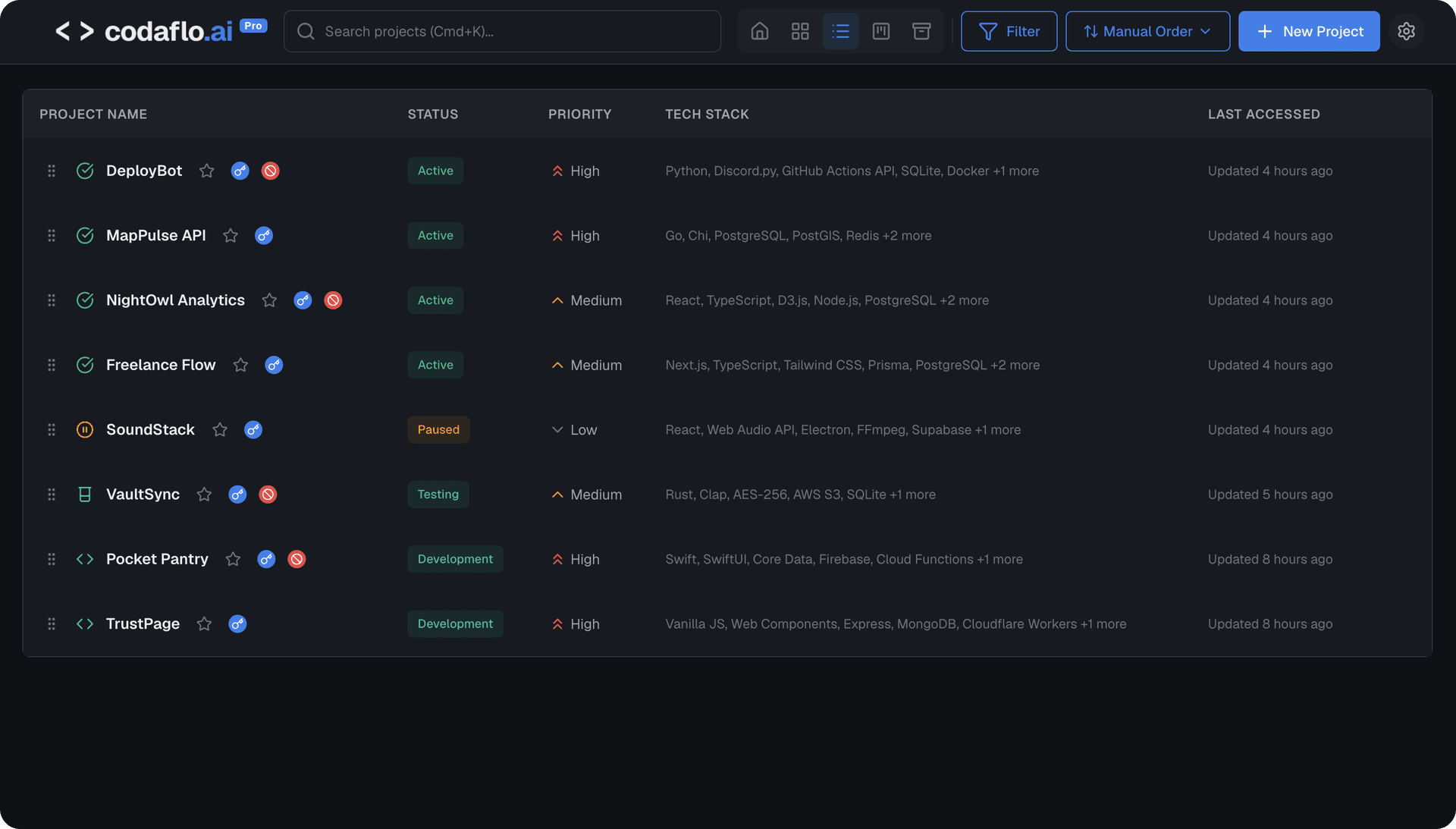Click the project search field
The width and height of the screenshot is (1456, 829).
pyautogui.click(x=502, y=31)
